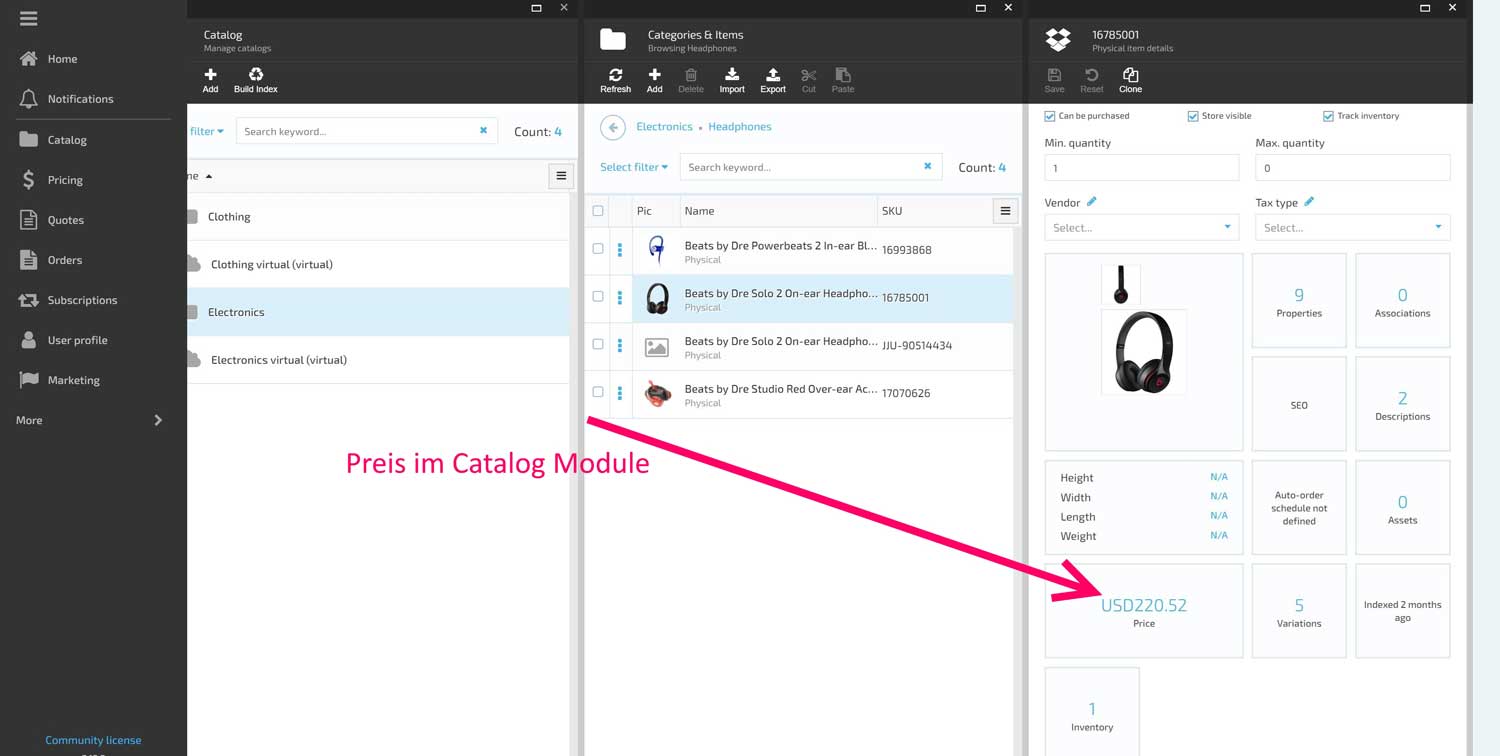This screenshot has width=1500, height=756.
Task: Open the hamburger main menu
Action: click(x=28, y=19)
